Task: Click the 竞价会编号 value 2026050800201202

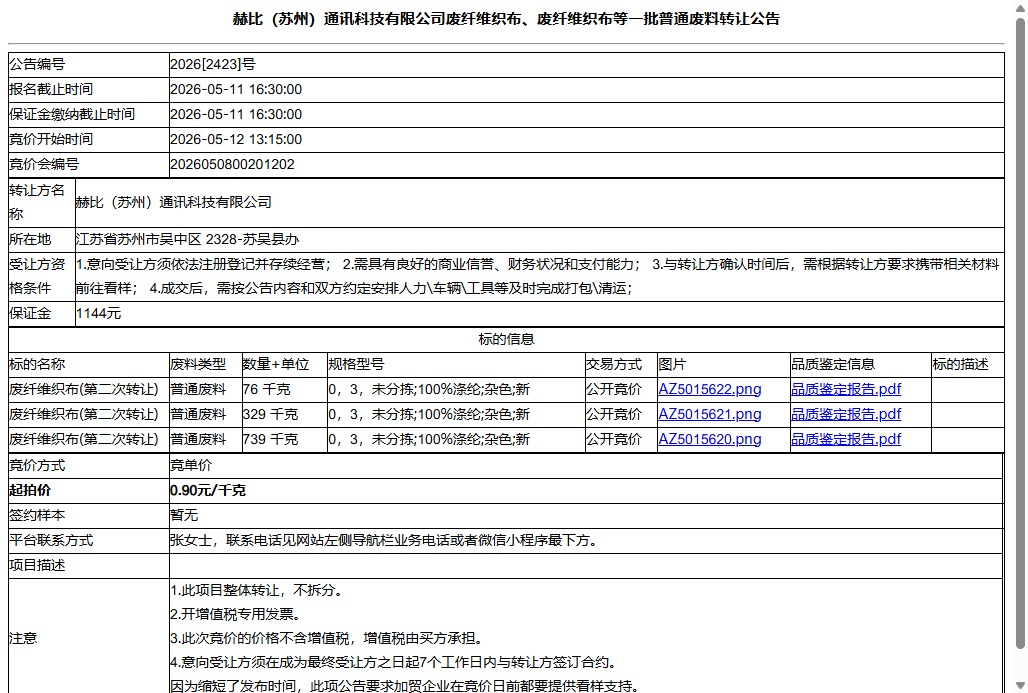Action: (x=232, y=165)
